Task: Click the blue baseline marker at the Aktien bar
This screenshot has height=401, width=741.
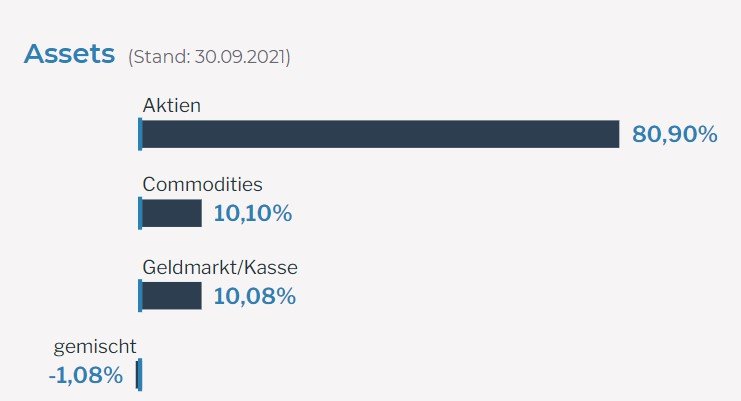Action: 140,134
